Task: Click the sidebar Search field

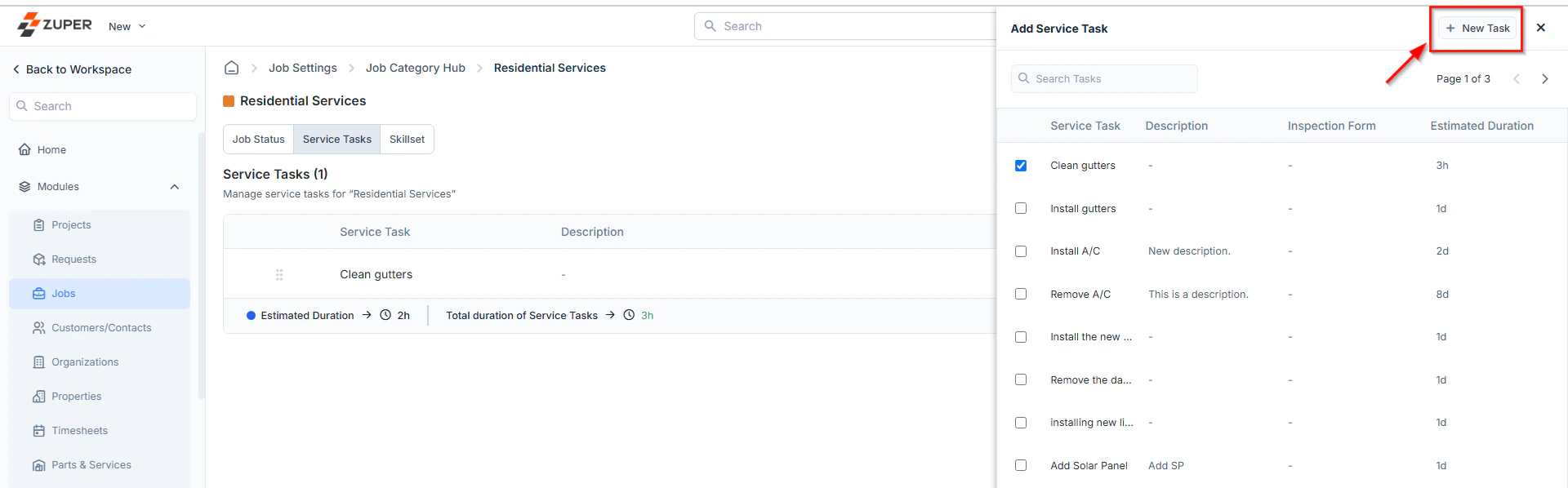Action: (103, 106)
